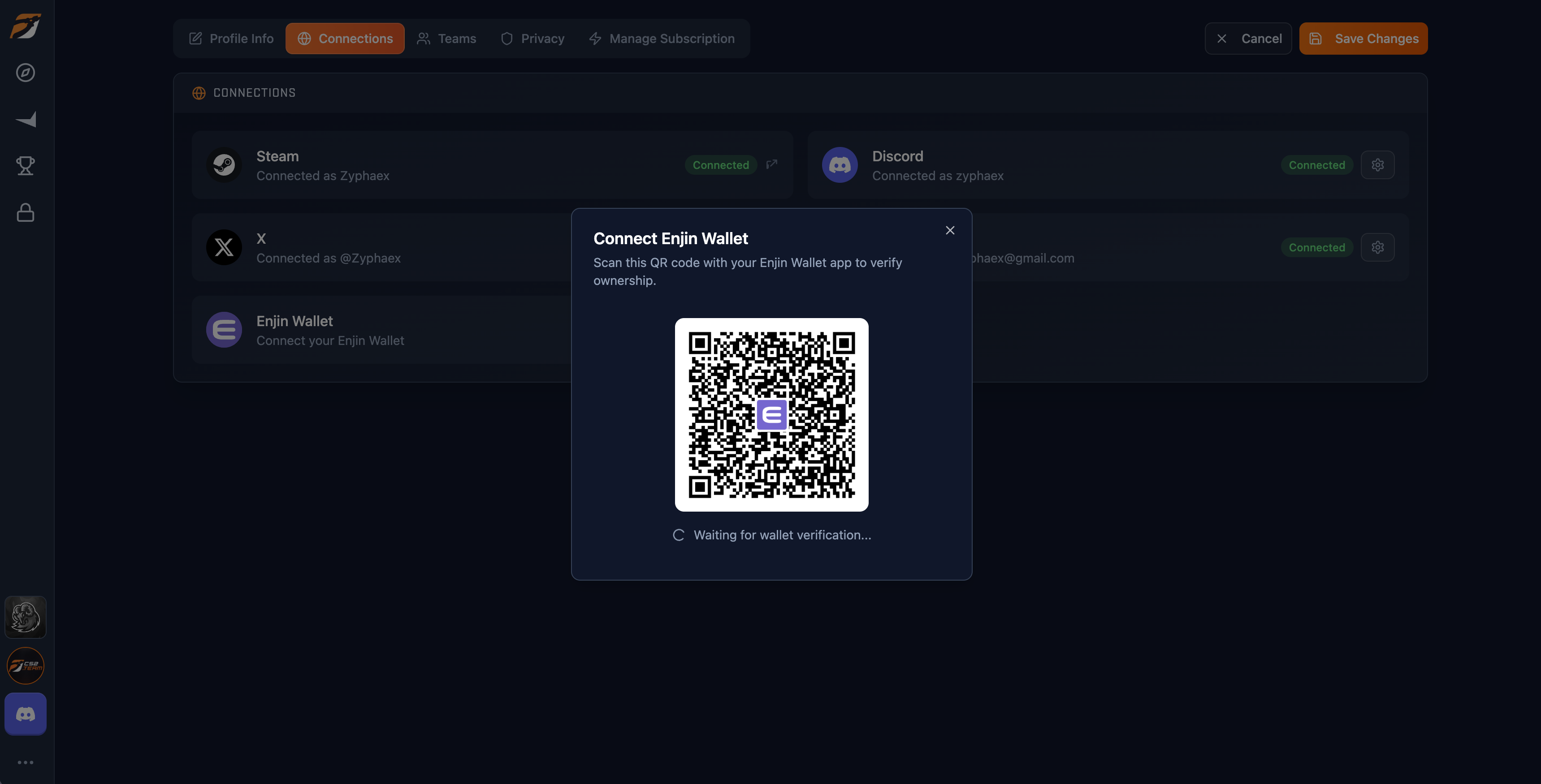1541x784 pixels.
Task: Click the 'Connected as @Zyphaex' text
Action: pyautogui.click(x=329, y=258)
